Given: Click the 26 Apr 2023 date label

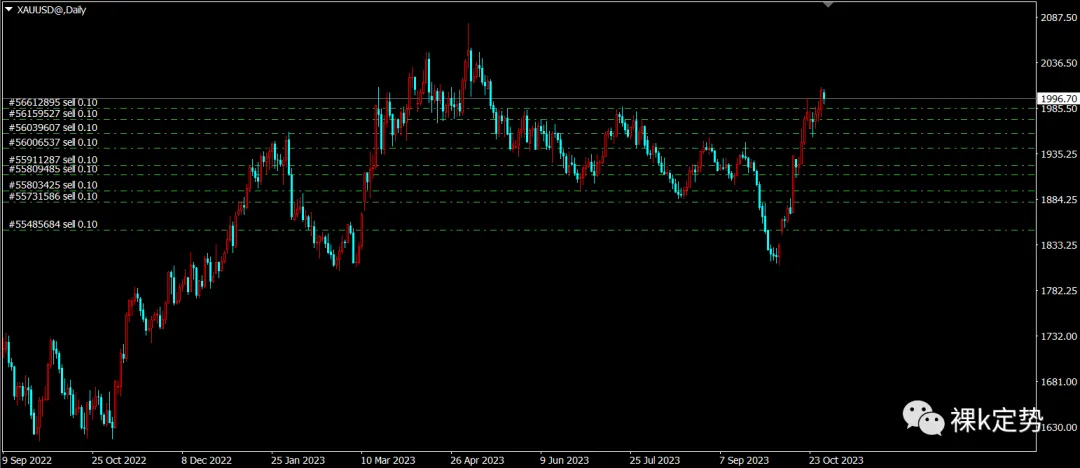Looking at the screenshot, I should 477,460.
